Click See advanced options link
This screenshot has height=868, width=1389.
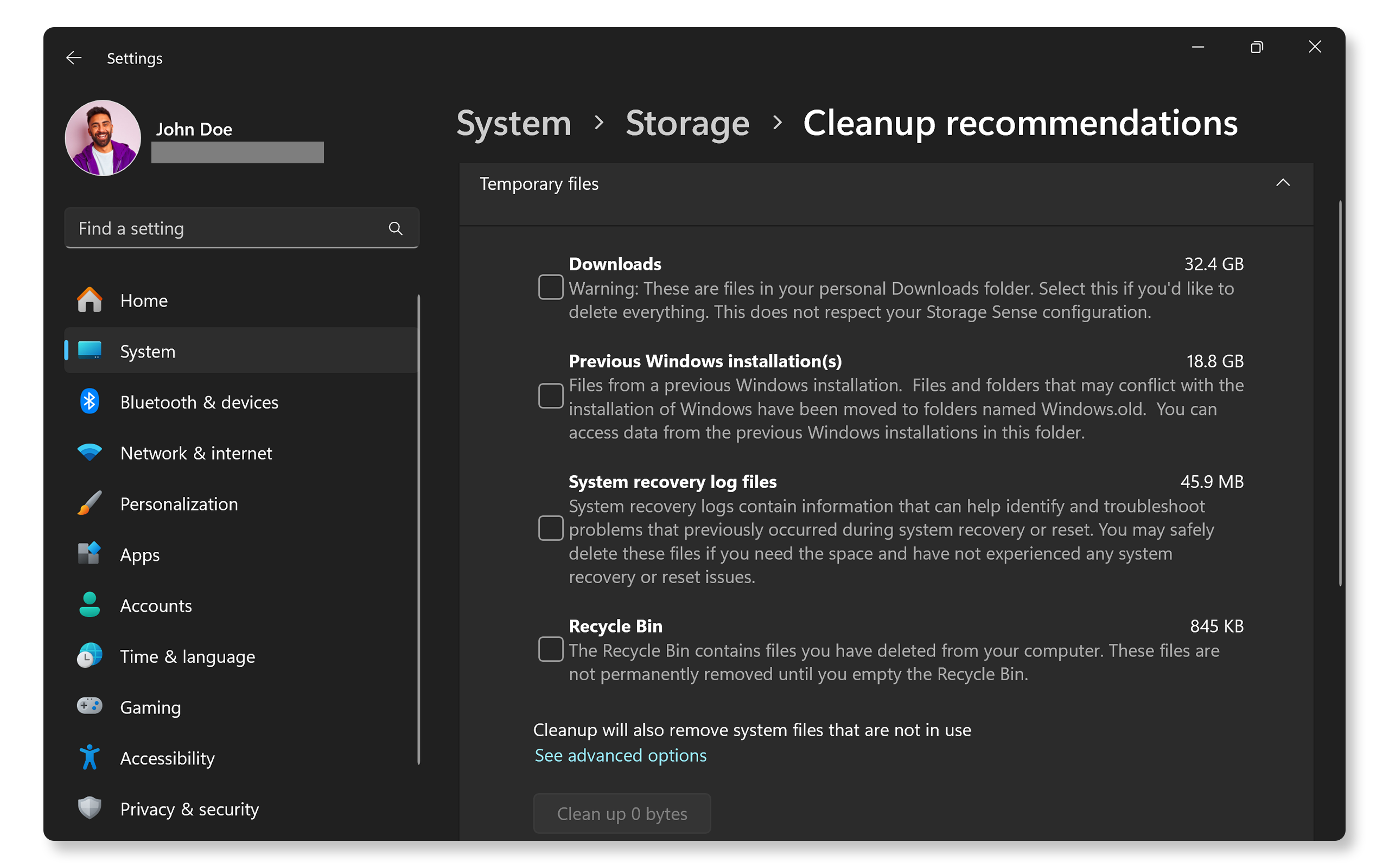click(x=620, y=756)
